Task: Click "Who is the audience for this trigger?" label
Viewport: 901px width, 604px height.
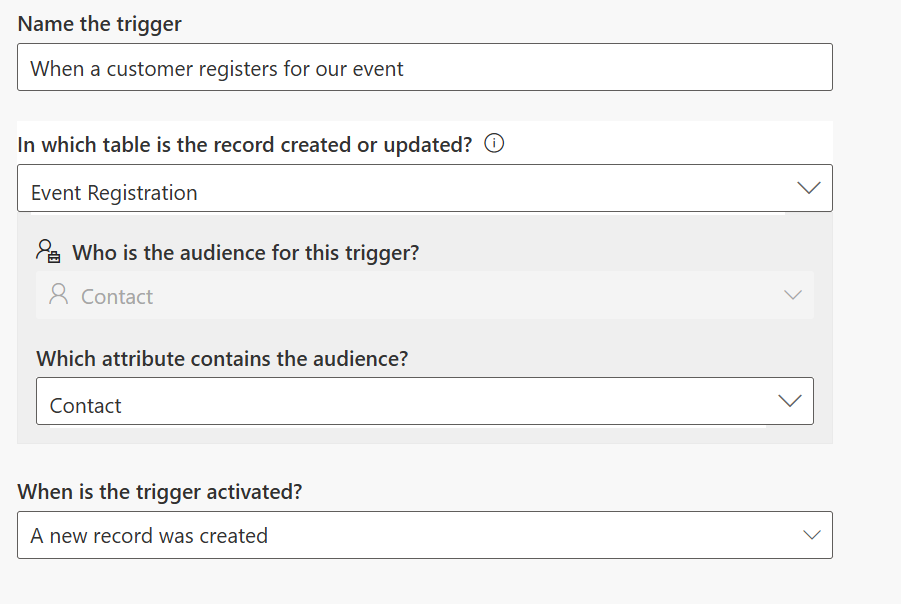Action: 246,253
